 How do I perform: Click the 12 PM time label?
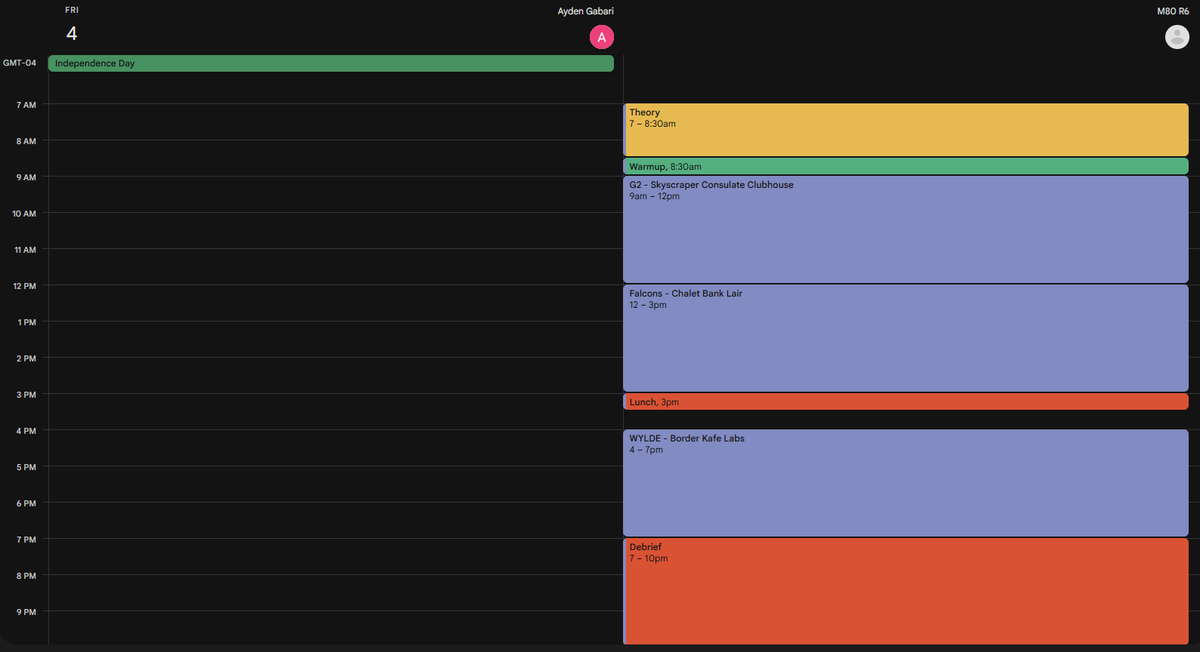point(24,286)
